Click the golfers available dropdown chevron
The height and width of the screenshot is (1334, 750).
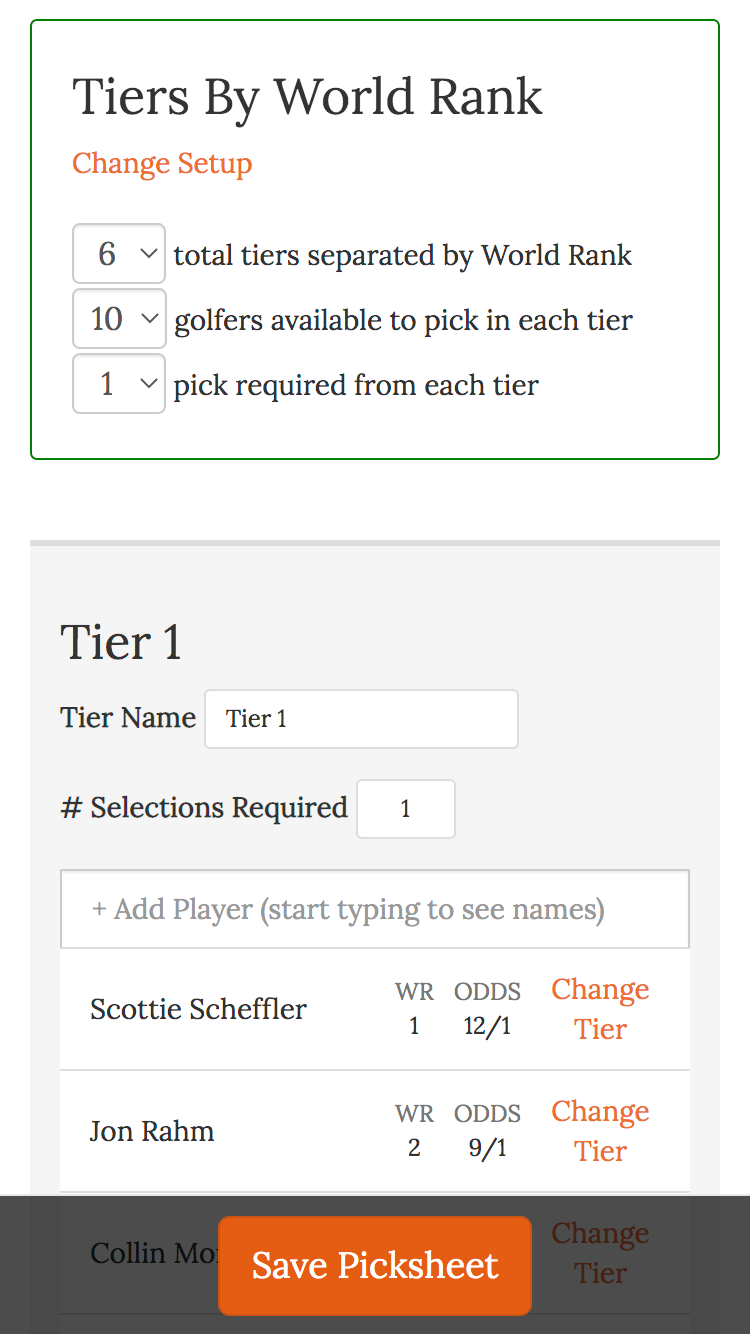150,318
